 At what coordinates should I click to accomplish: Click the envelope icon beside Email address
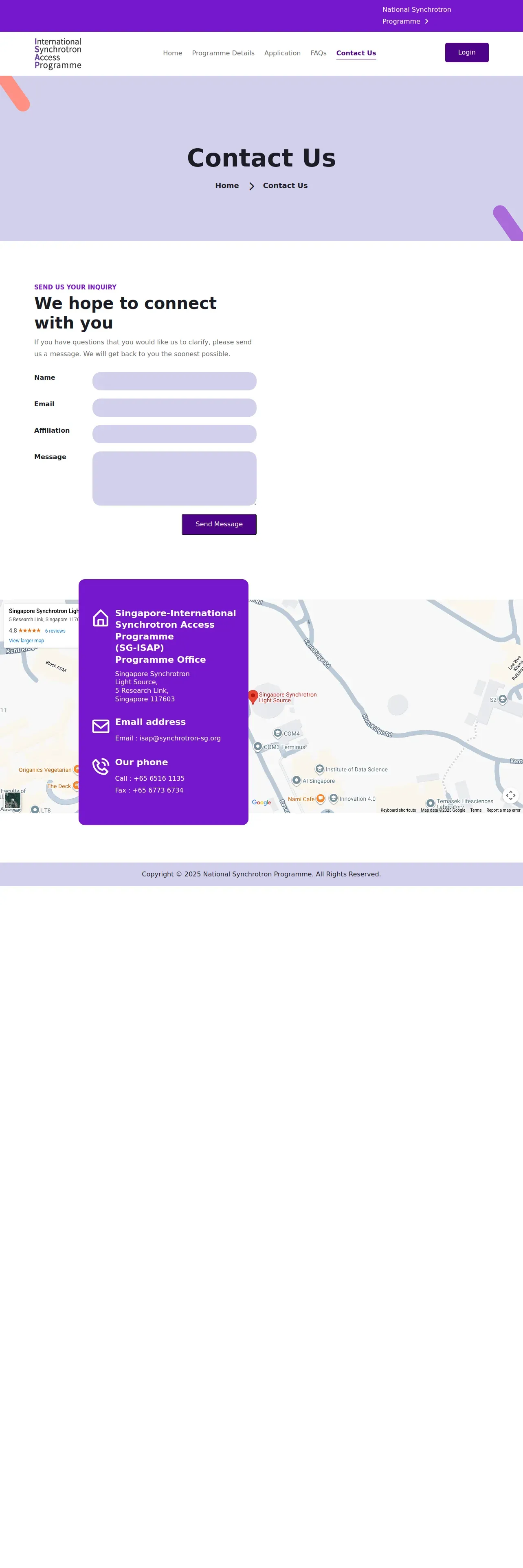tap(101, 726)
